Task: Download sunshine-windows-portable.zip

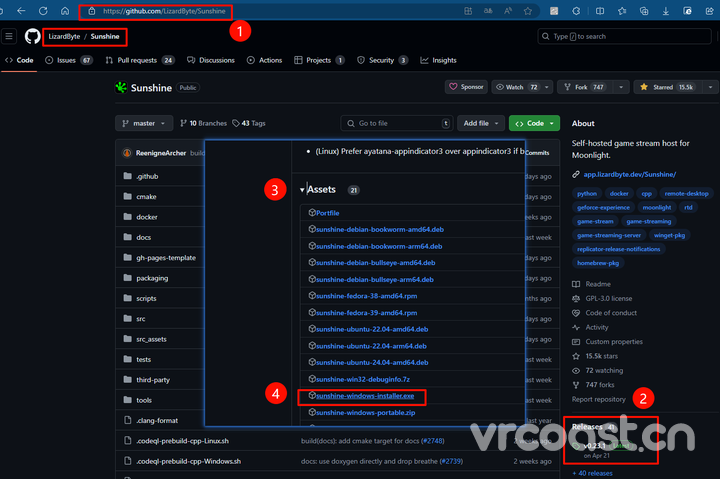Action: click(x=366, y=412)
